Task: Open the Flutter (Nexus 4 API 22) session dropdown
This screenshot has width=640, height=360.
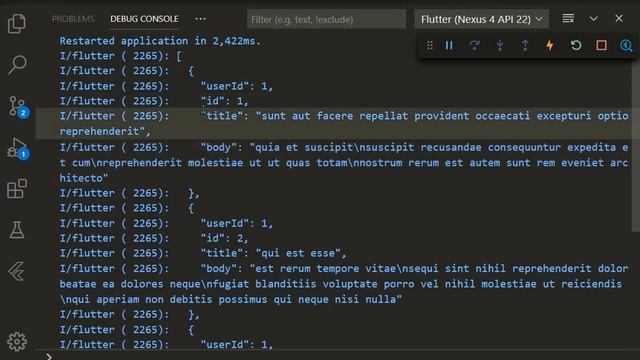Action: point(482,19)
